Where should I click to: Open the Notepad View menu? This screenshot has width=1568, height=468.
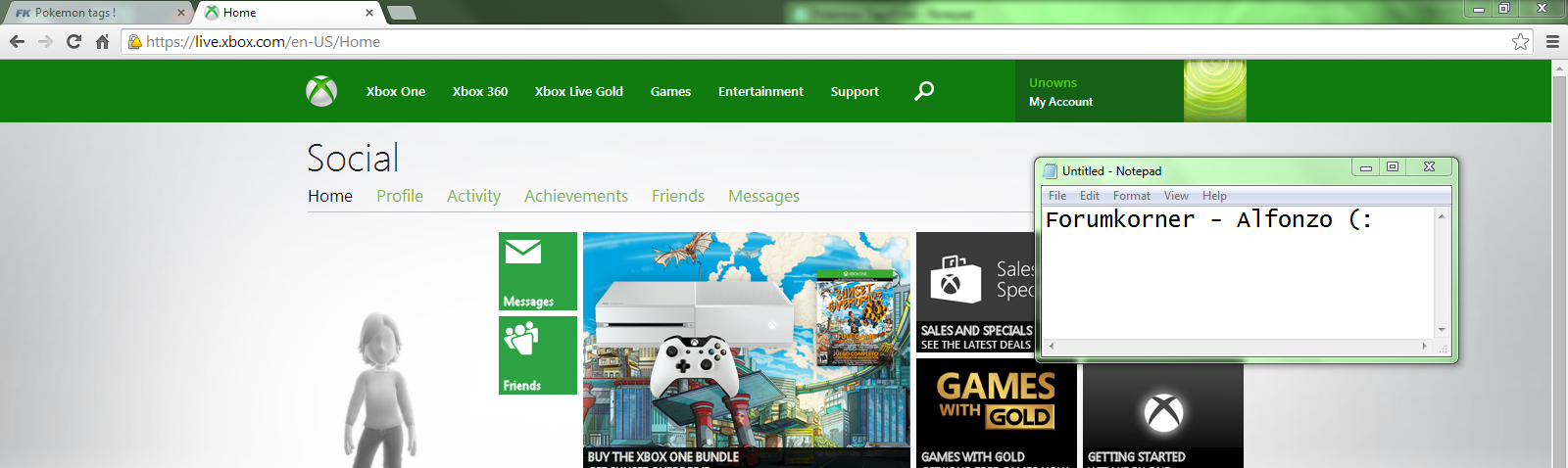coord(1176,196)
